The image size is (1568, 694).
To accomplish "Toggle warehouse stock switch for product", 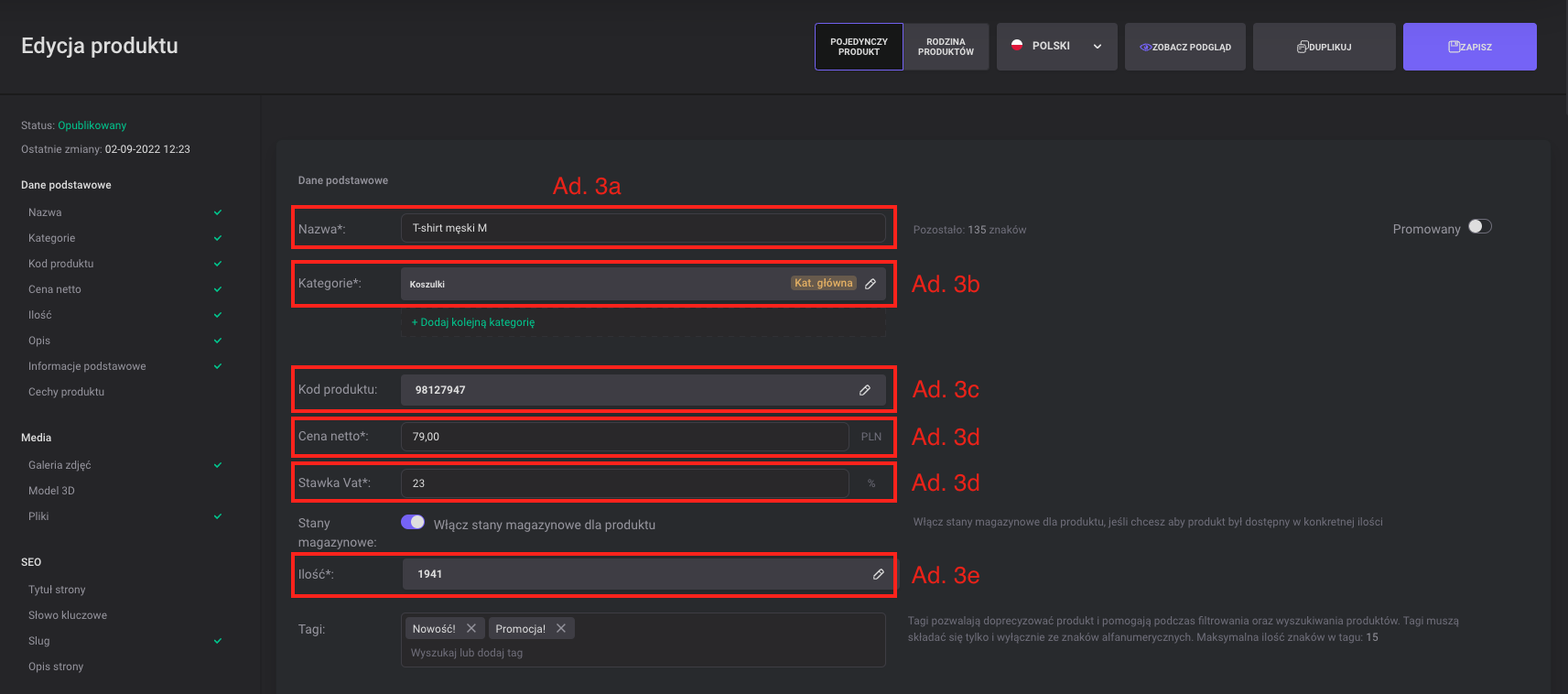I will coord(413,522).
